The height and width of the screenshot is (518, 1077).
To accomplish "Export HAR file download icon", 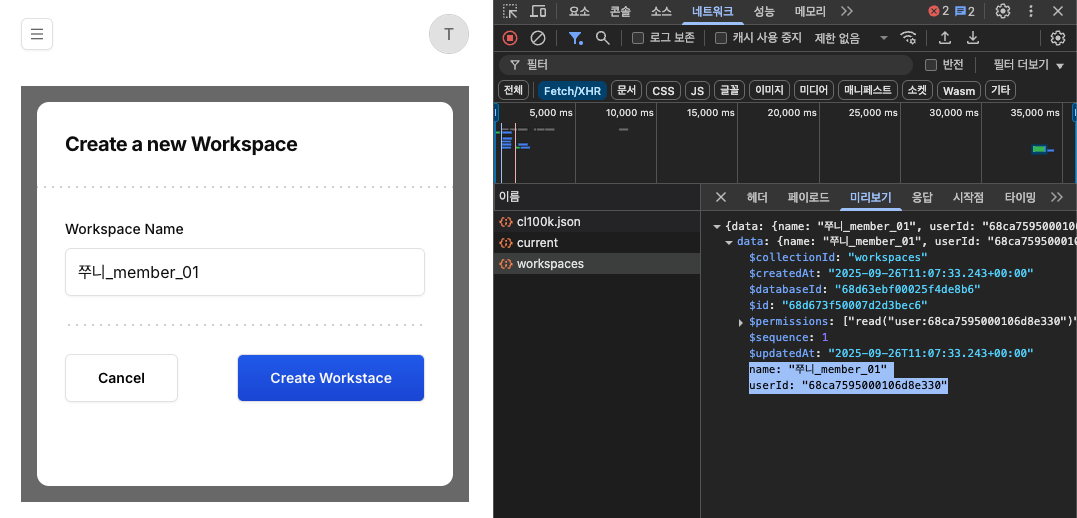I will [x=973, y=38].
